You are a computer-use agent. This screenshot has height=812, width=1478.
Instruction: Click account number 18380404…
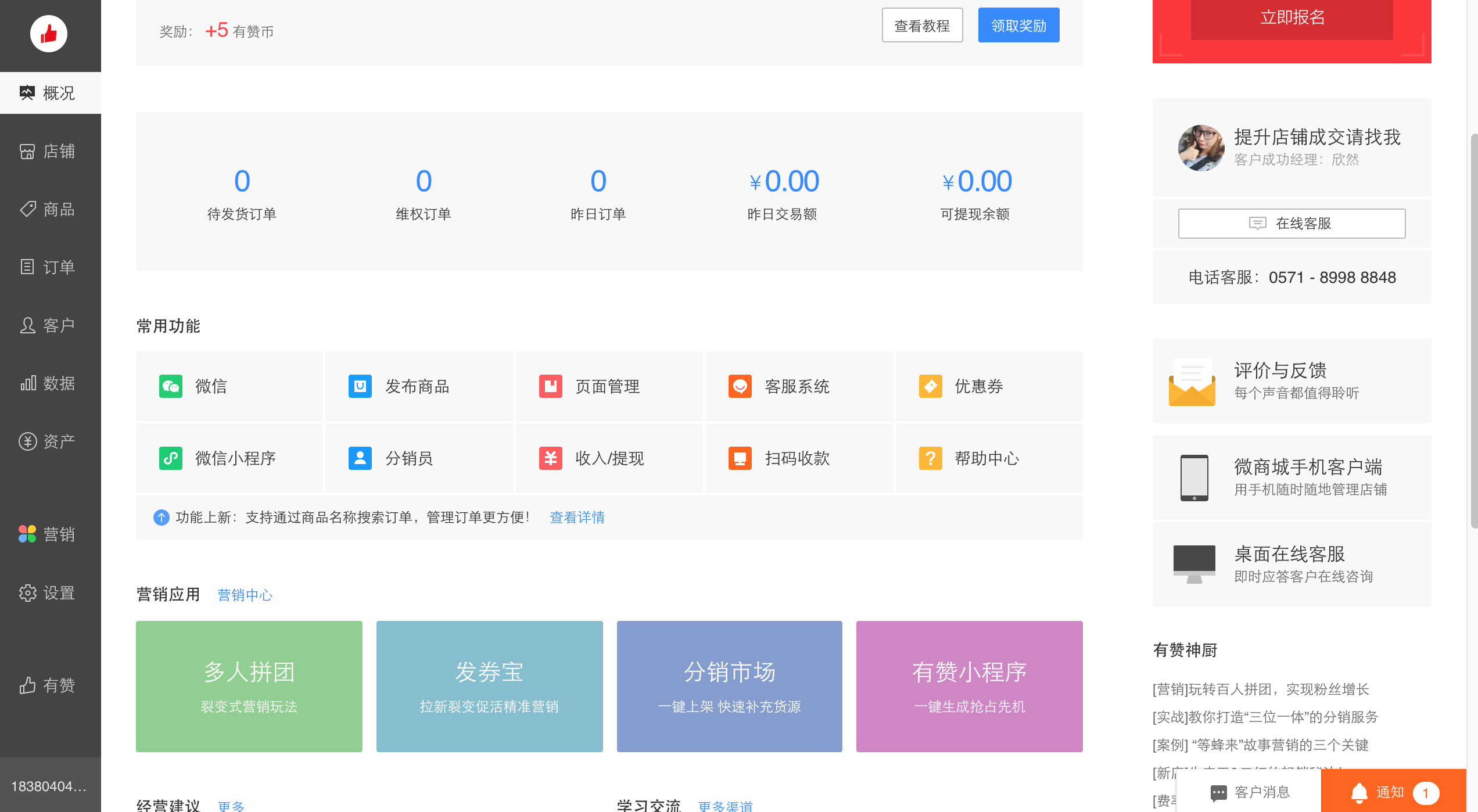(49, 786)
